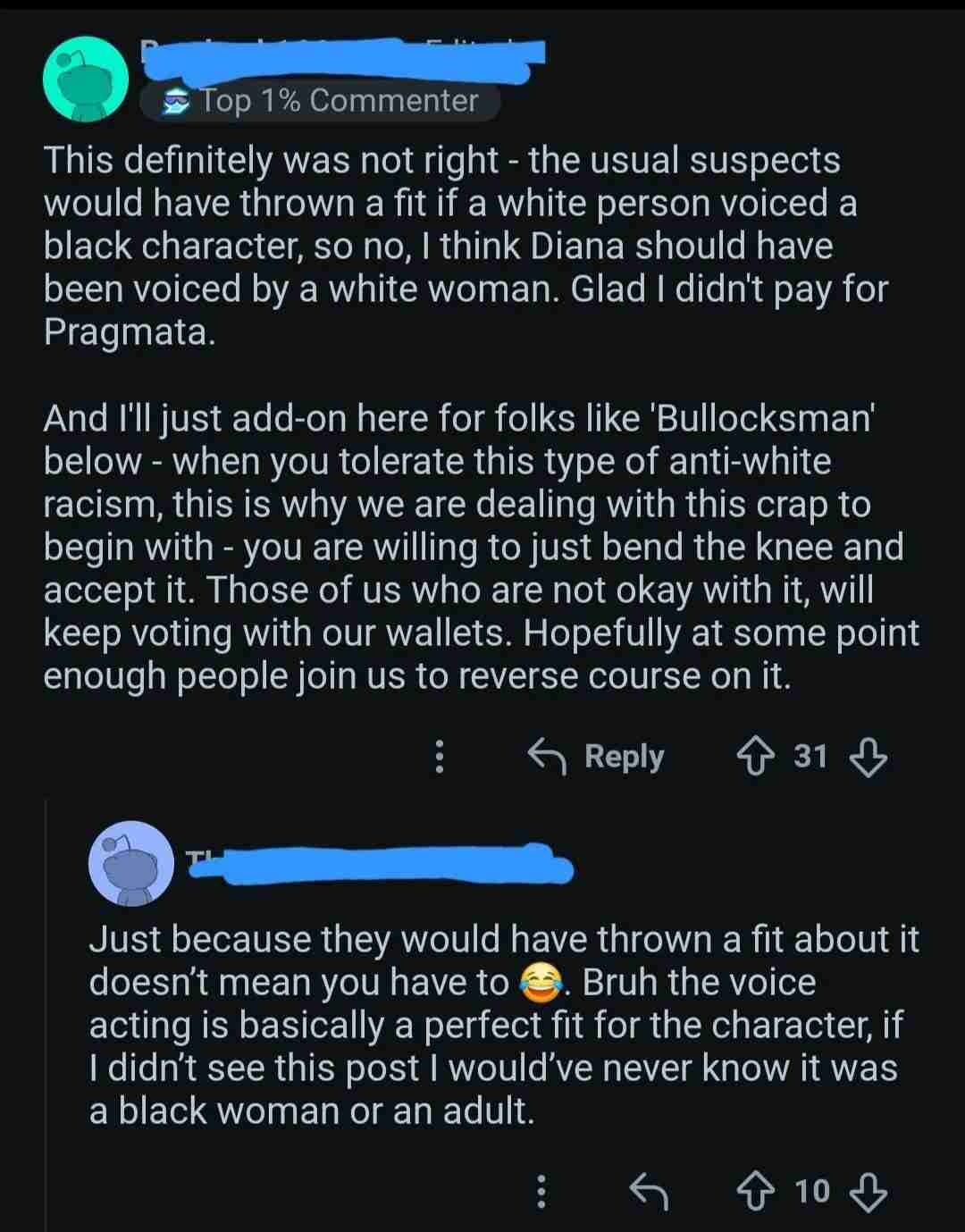Click the Top 1% Commenter badge
The image size is (965, 1232).
tap(320, 101)
